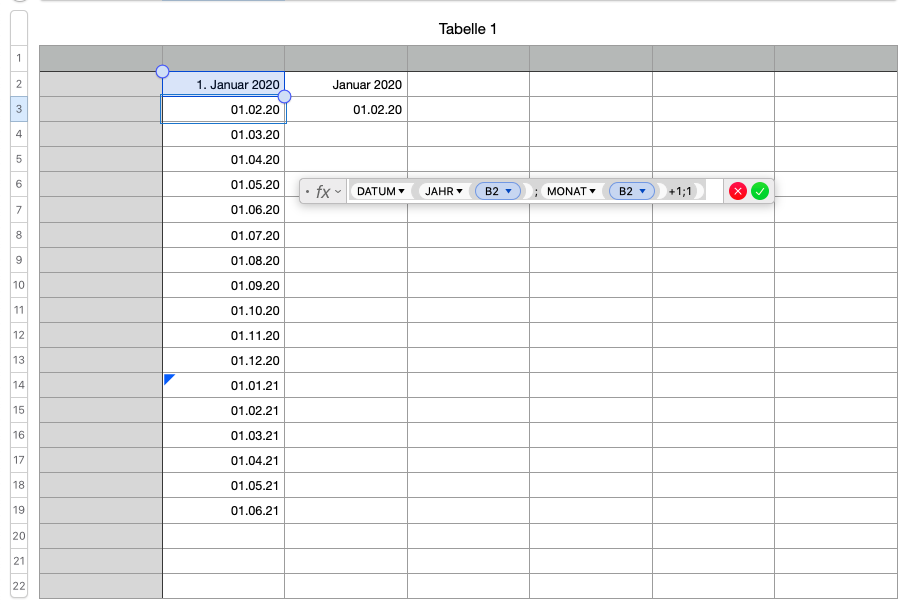Select the cell showing 01.09.20
The width and height of the screenshot is (904, 606).
(224, 285)
